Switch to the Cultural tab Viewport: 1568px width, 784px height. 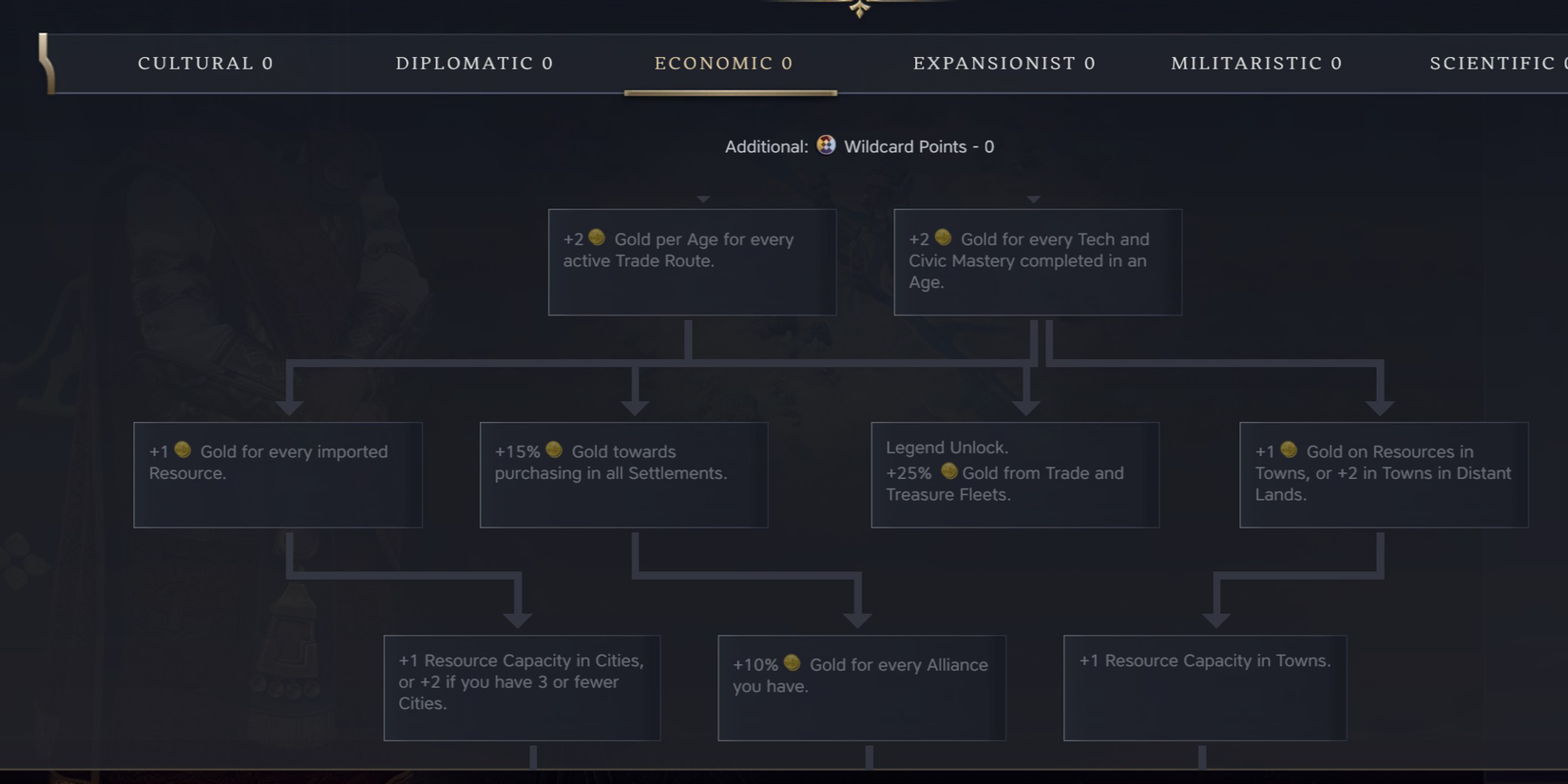204,63
